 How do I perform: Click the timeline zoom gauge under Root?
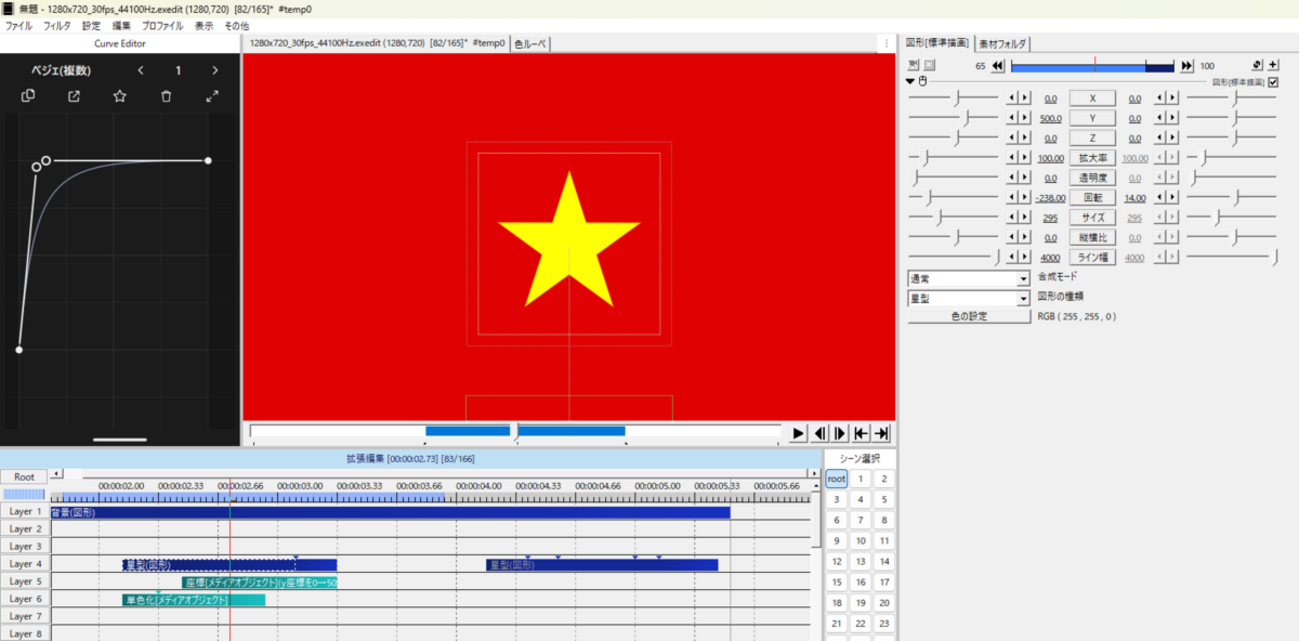tap(24, 494)
